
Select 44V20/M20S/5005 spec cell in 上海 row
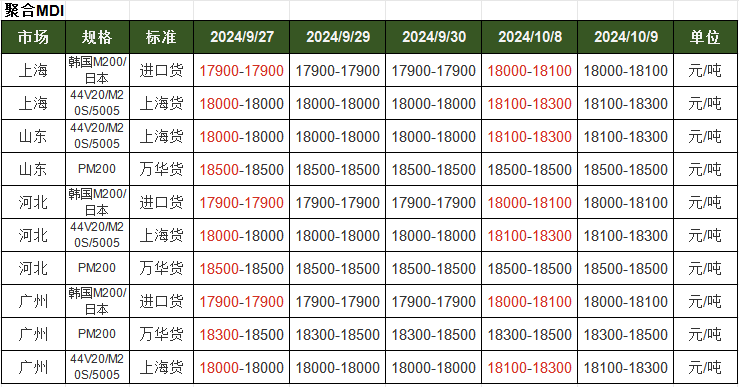pyautogui.click(x=97, y=103)
